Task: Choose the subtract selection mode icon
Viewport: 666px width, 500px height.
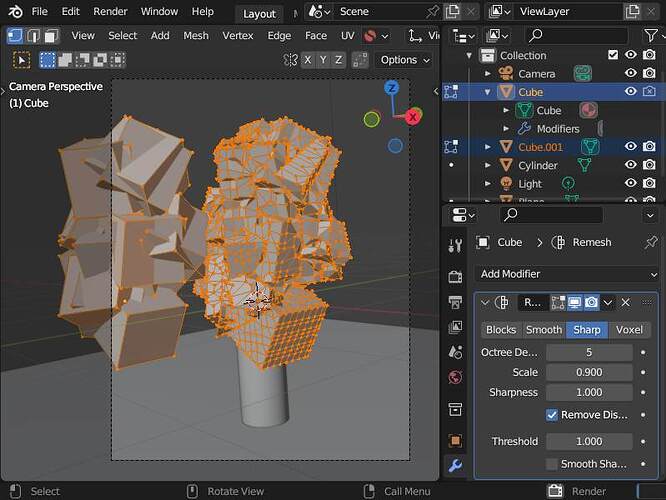Action: (x=82, y=60)
